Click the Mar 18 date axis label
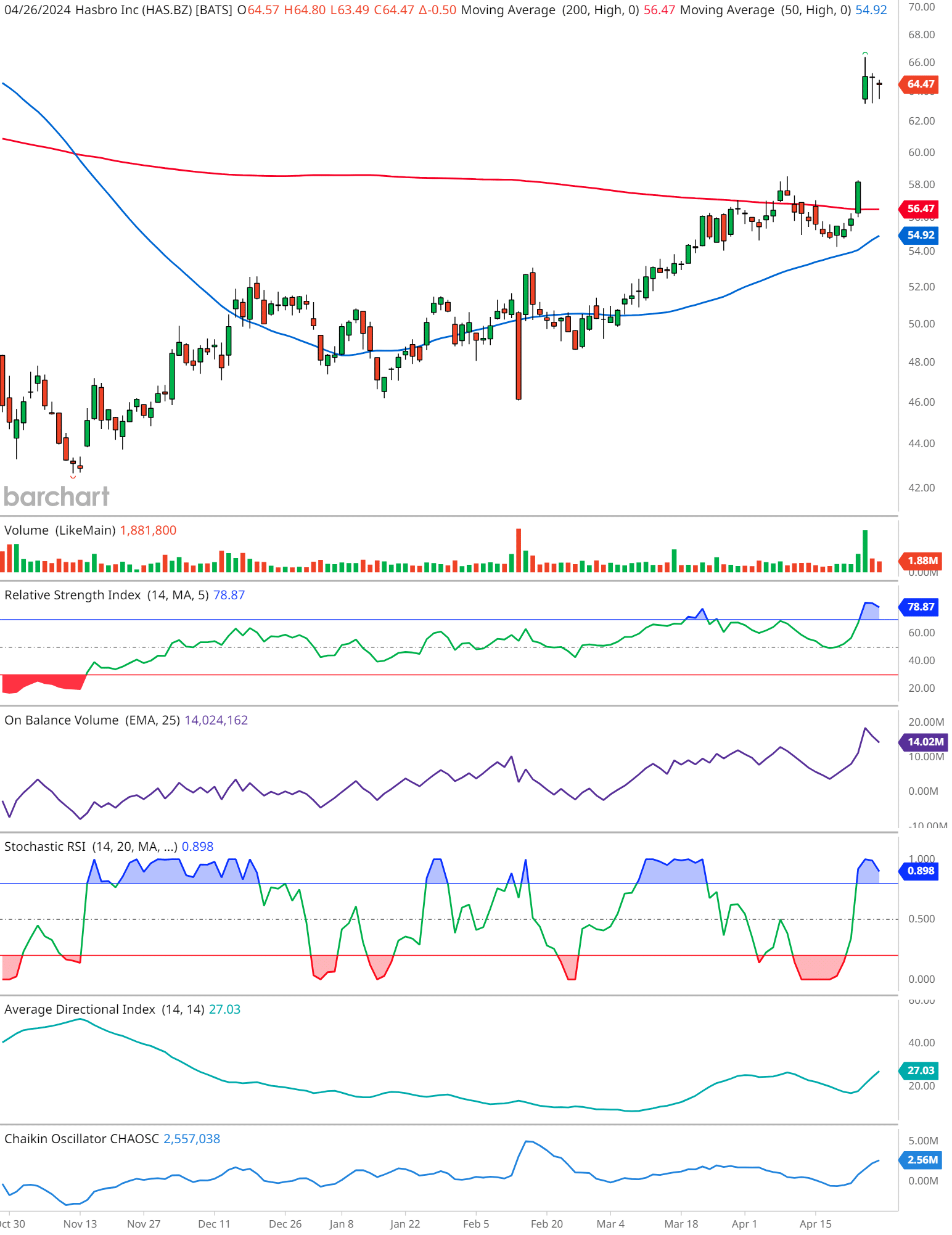 click(681, 1224)
